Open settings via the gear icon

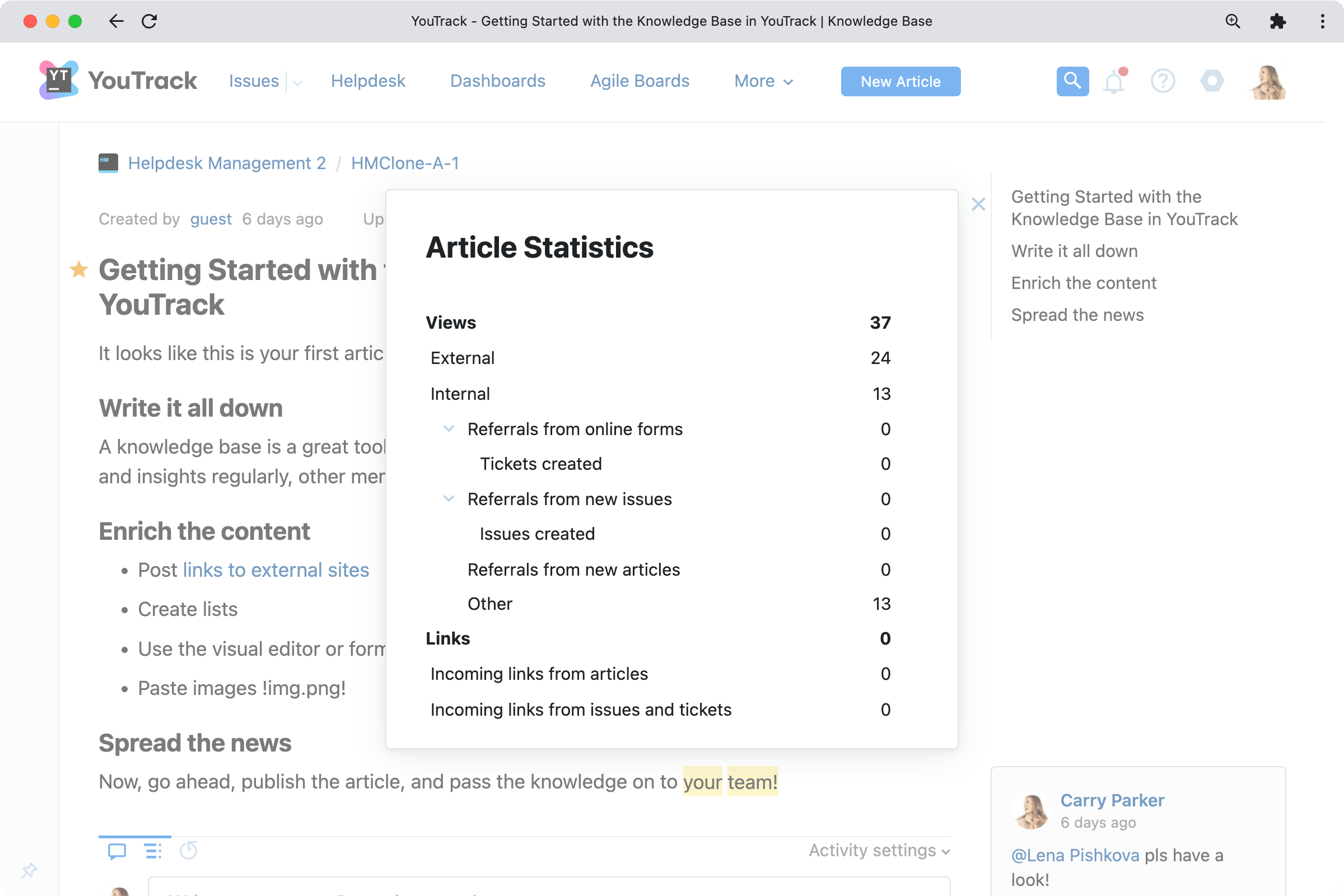click(1212, 81)
